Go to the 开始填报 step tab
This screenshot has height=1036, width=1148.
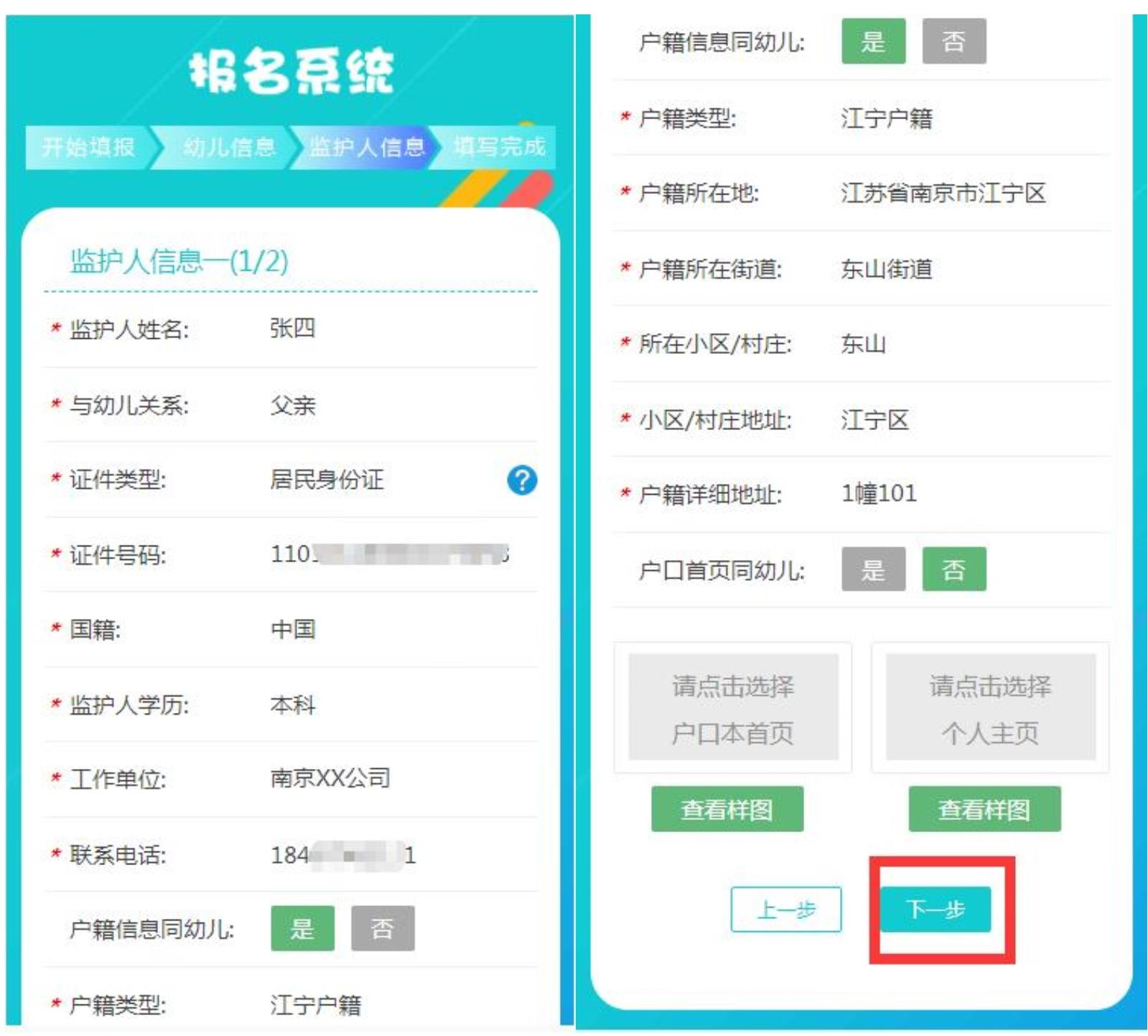click(88, 147)
